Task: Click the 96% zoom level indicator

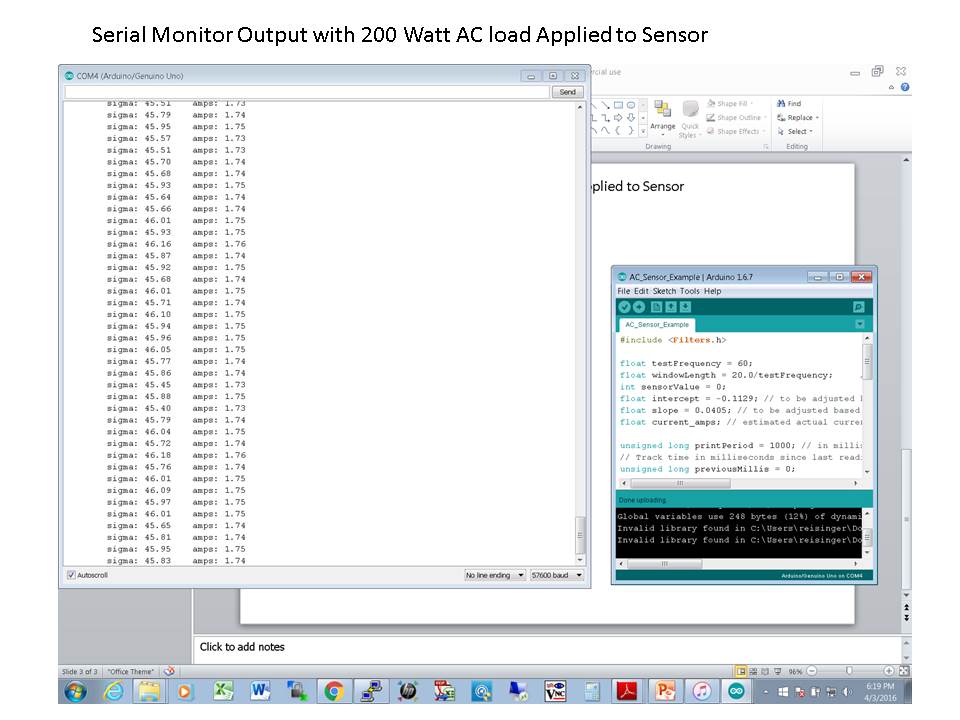Action: (x=795, y=672)
